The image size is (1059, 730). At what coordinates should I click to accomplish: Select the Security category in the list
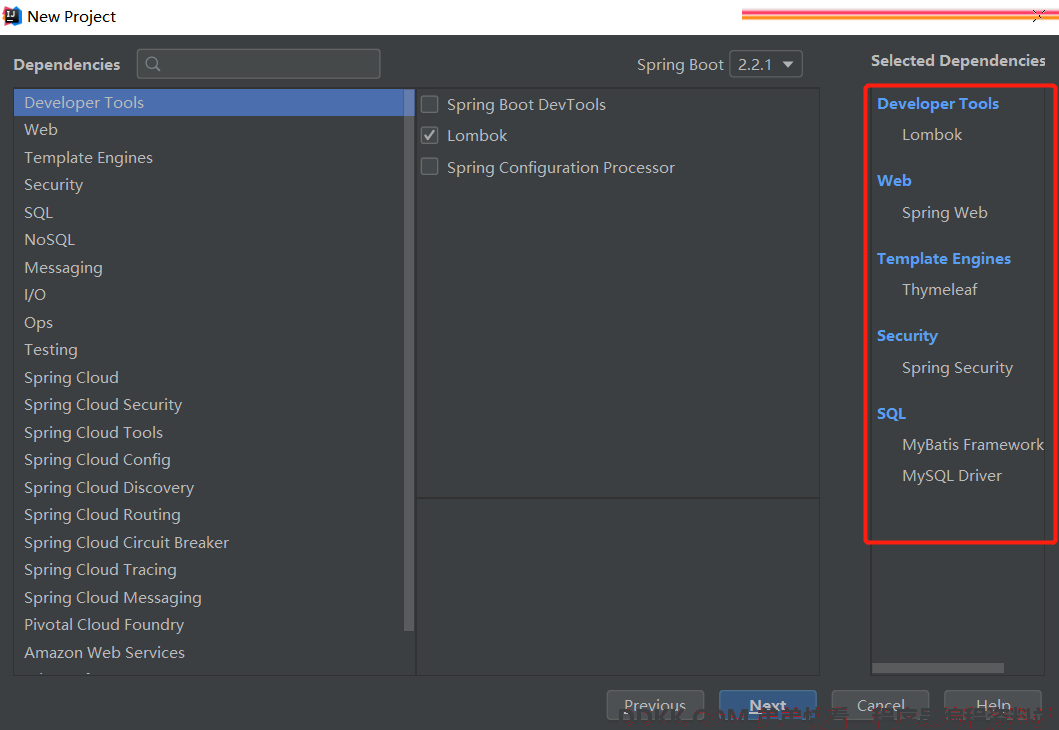click(x=209, y=184)
